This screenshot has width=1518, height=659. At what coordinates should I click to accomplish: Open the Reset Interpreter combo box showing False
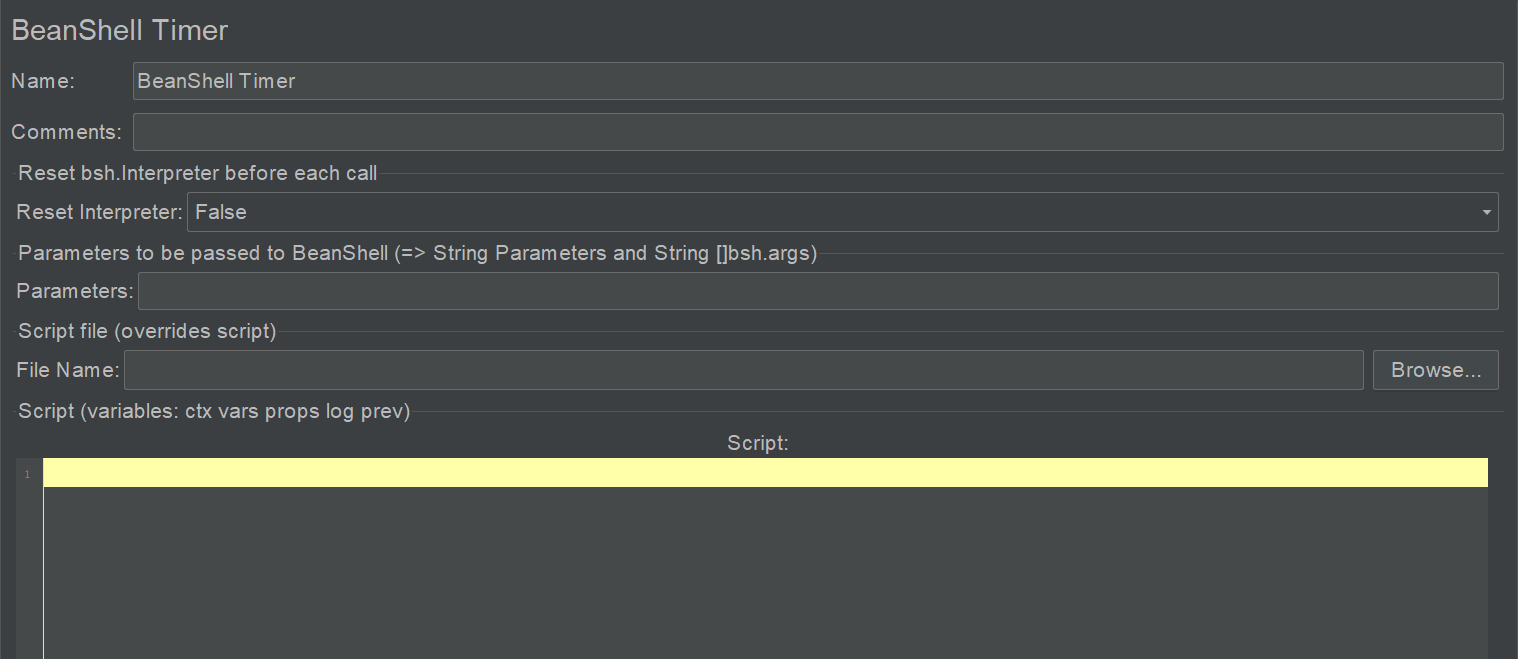pos(842,212)
